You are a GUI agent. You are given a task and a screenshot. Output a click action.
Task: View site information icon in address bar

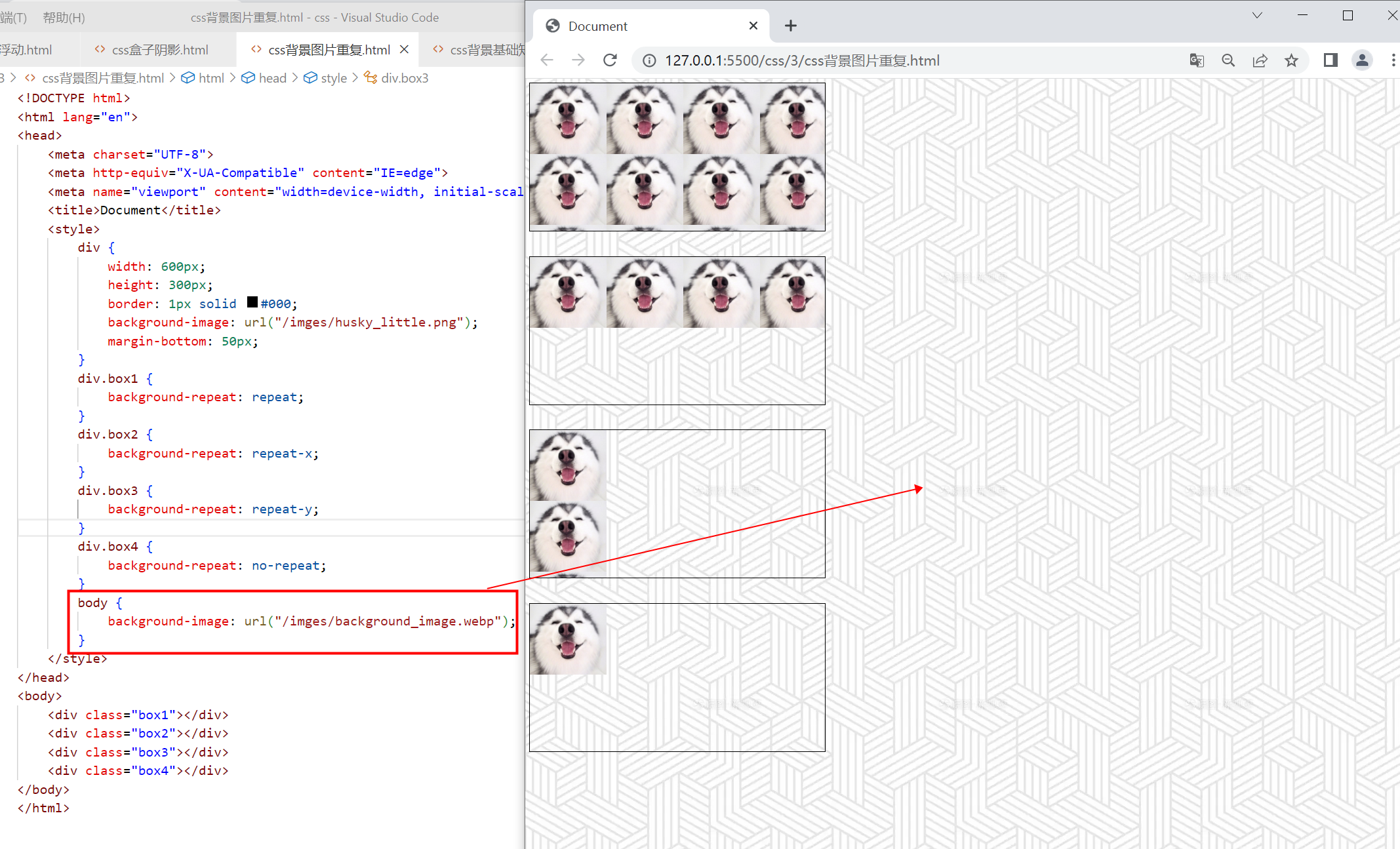point(649,61)
